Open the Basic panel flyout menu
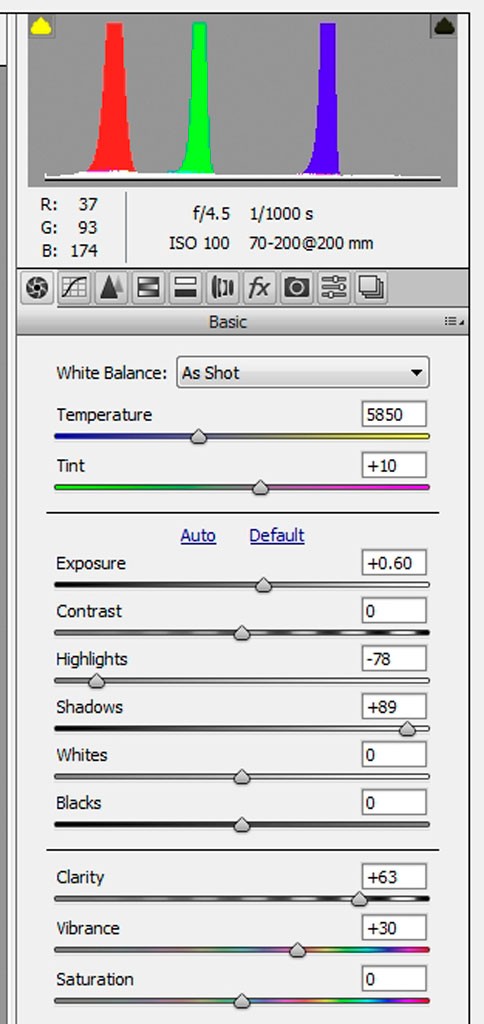Viewport: 484px width, 1024px height. tap(455, 321)
